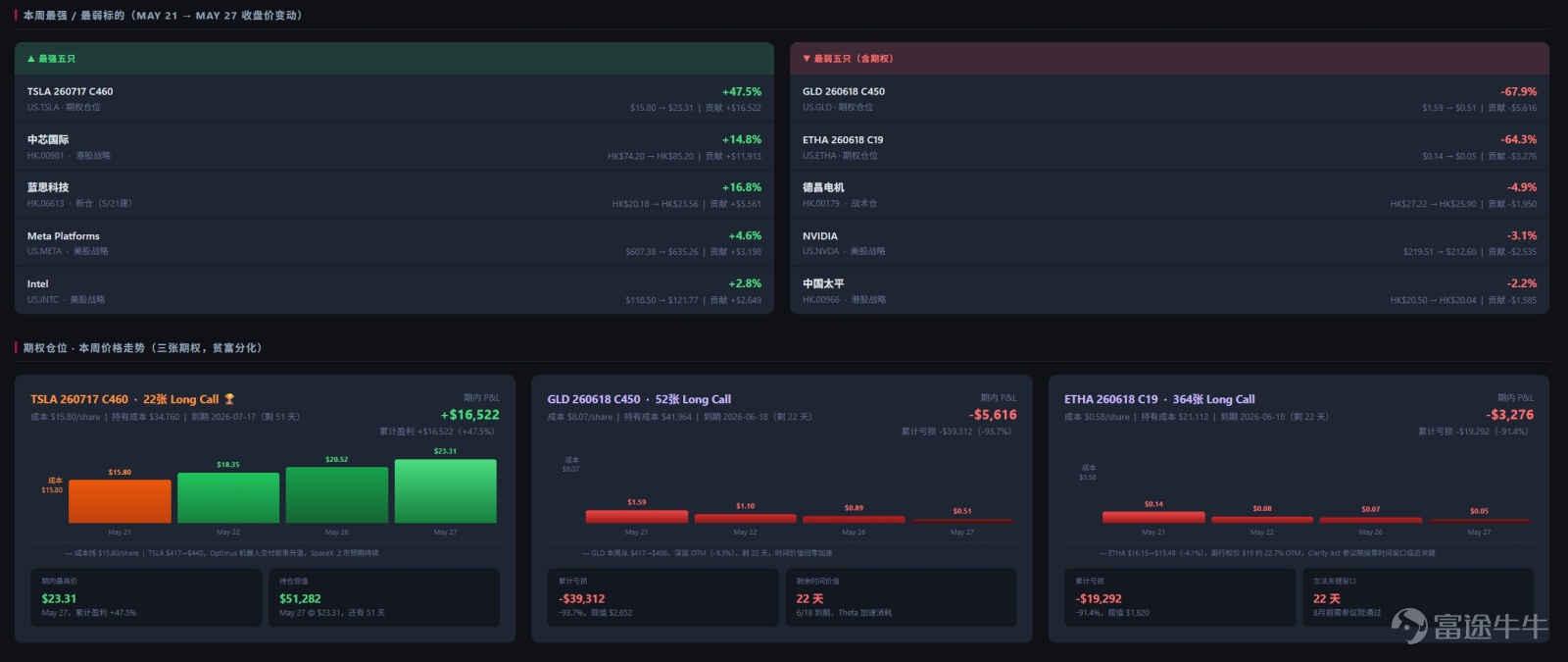This screenshot has height=662, width=1568.
Task: Open the 累计亏损 -$39,312 card
Action: tap(662, 597)
